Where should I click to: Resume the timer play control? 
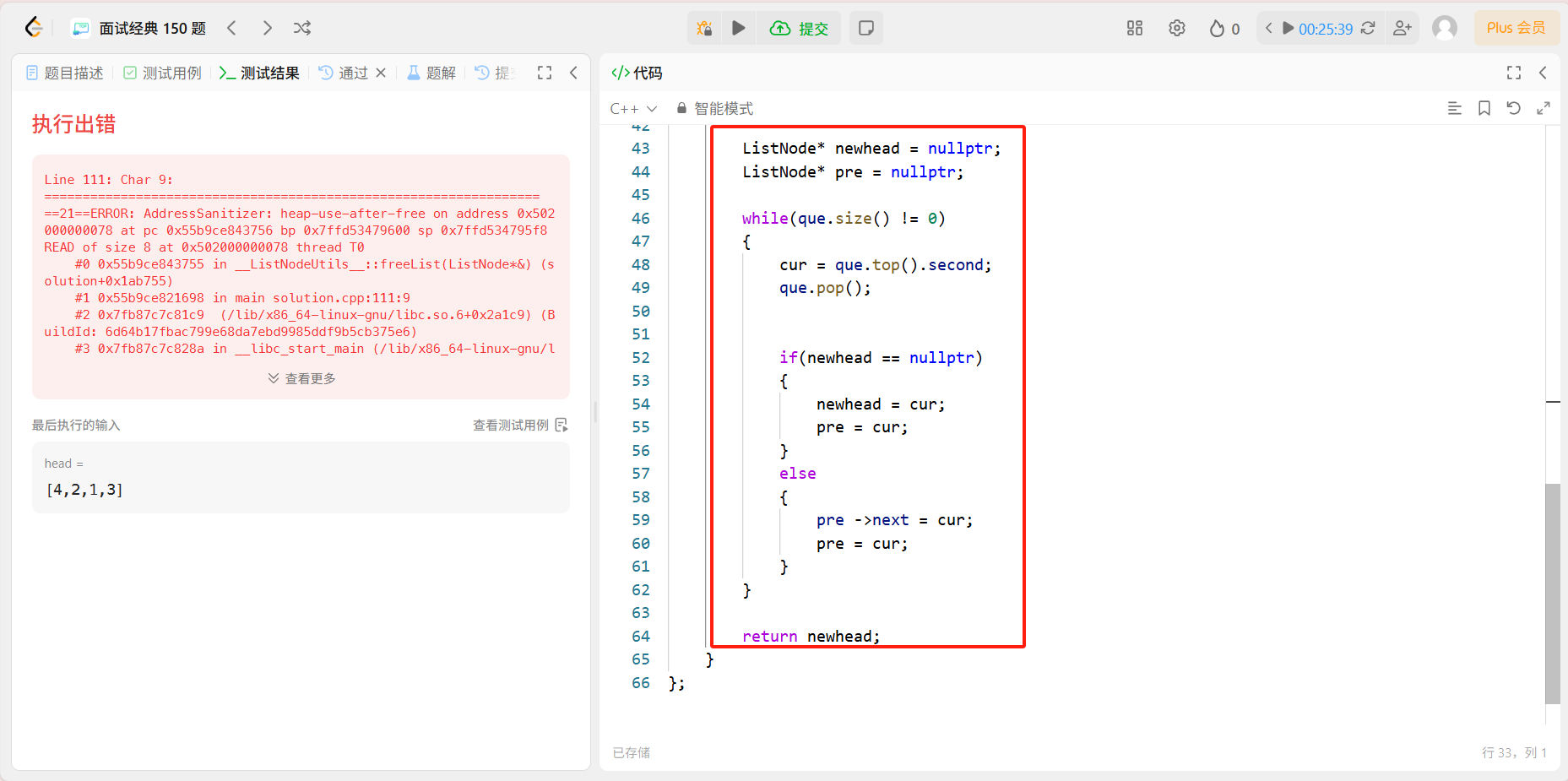point(1288,28)
